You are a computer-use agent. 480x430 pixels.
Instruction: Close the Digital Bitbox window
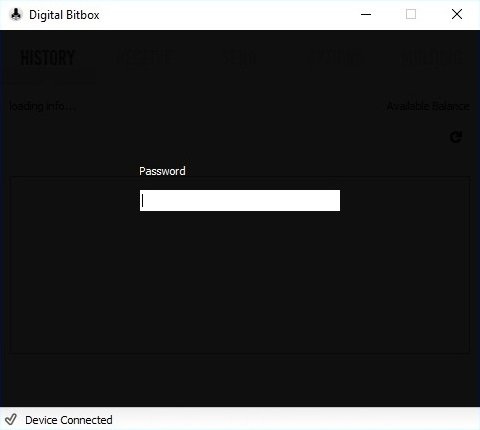pos(457,14)
